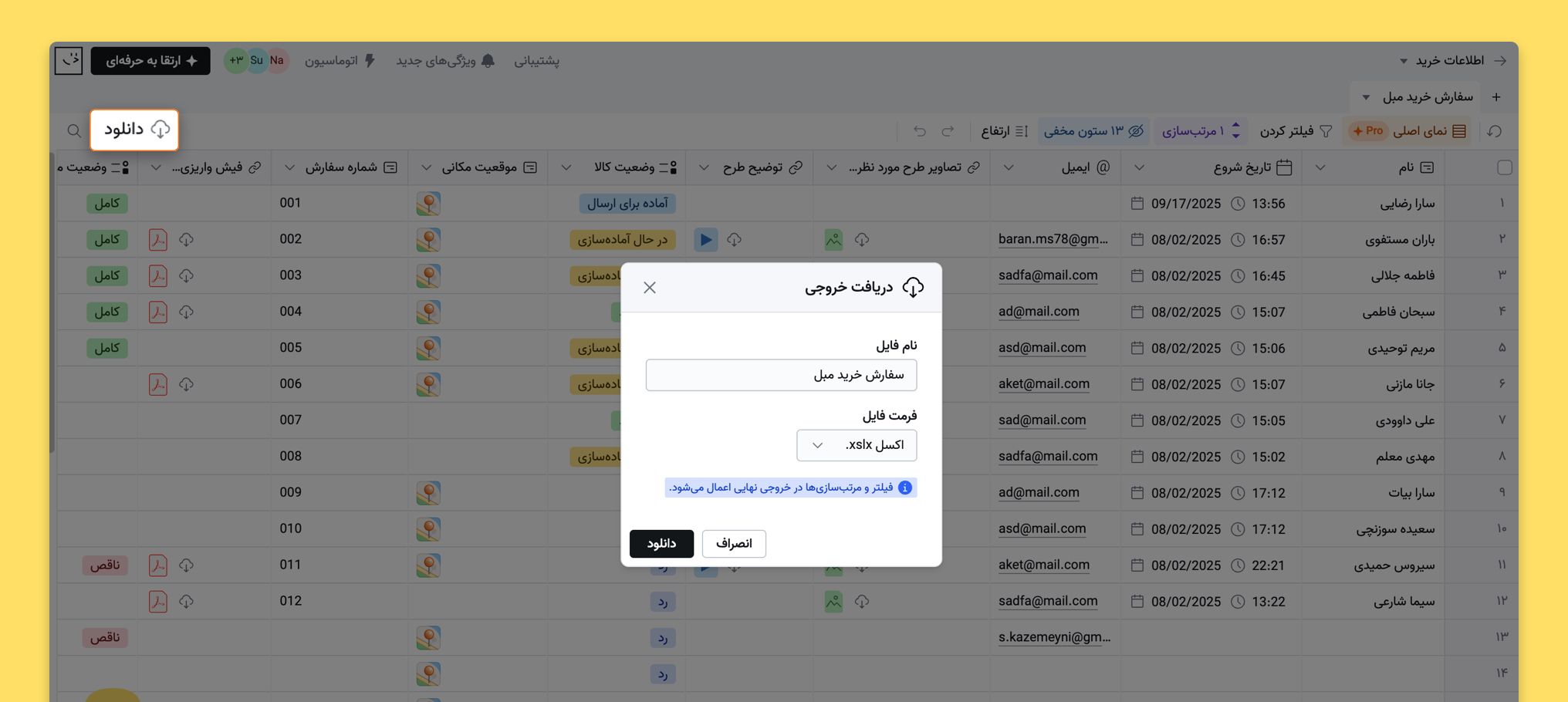Click order number cell 010

pyautogui.click(x=340, y=529)
